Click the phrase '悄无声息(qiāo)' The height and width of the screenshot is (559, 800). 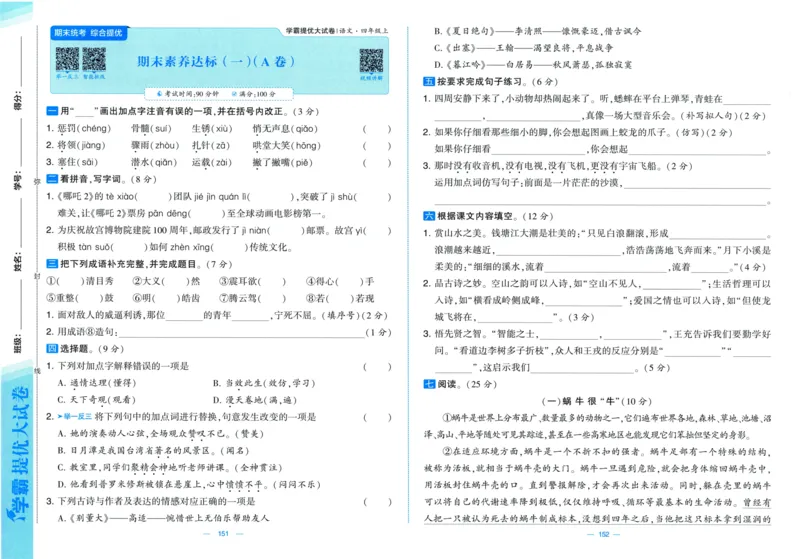(285, 129)
